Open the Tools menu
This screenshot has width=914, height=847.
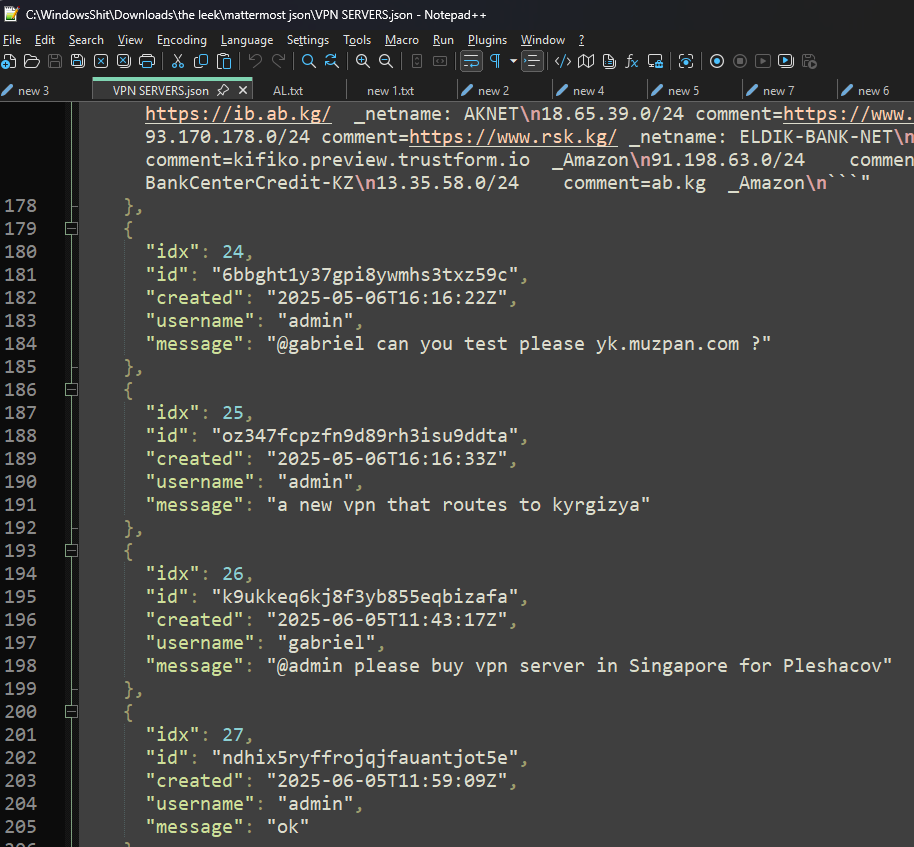coord(357,40)
